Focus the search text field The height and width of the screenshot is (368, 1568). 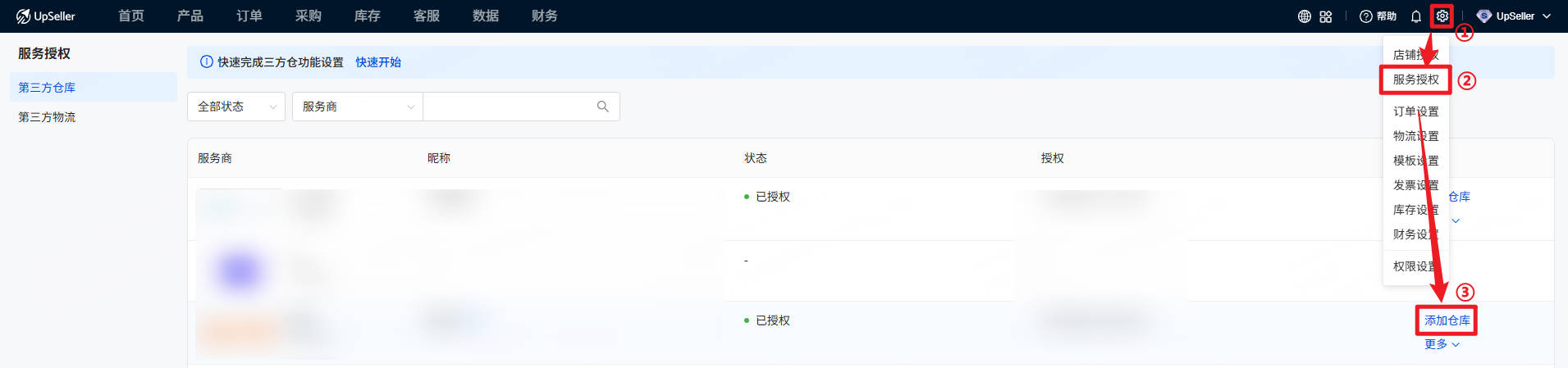pos(509,107)
